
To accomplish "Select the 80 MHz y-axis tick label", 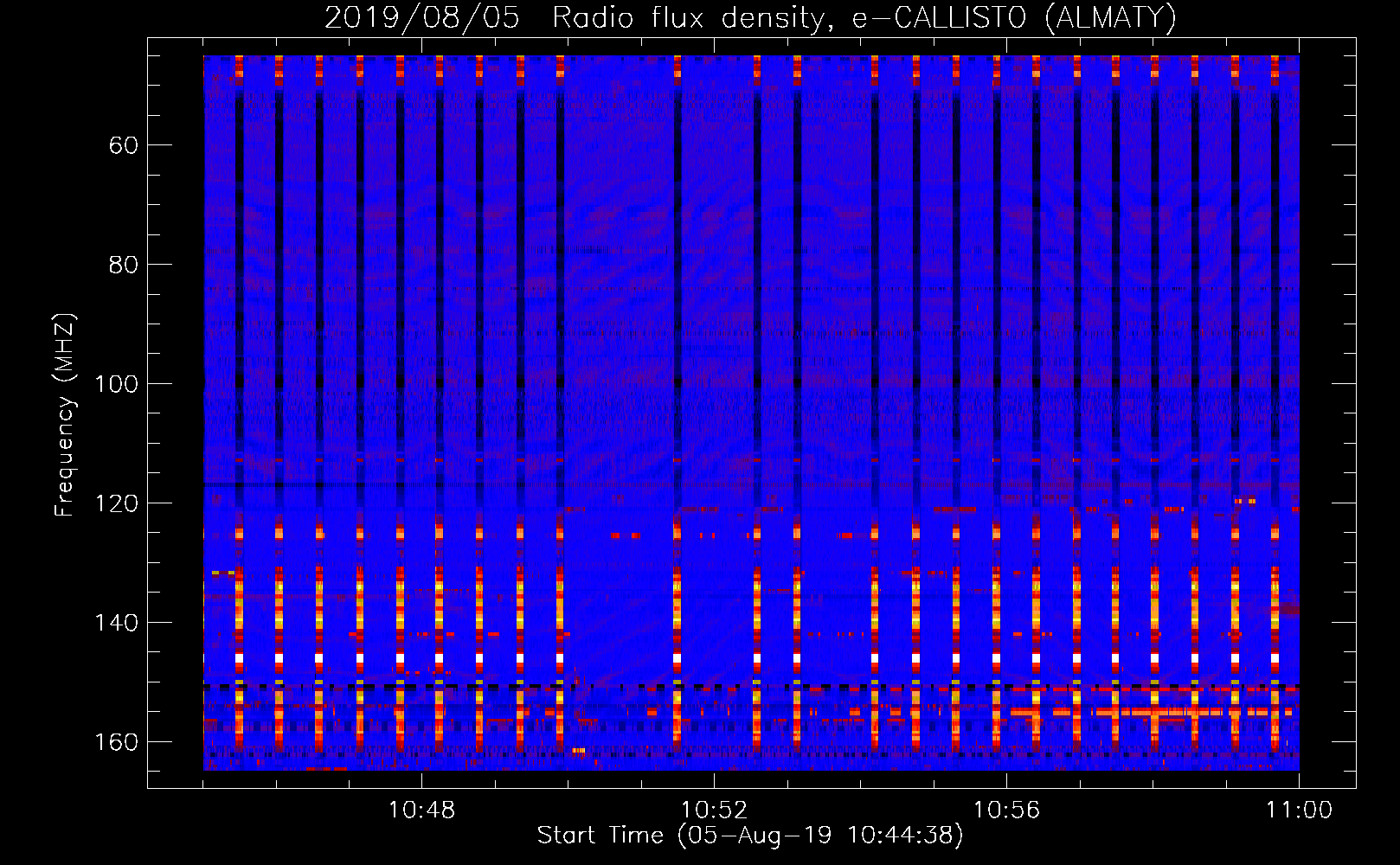I will [123, 265].
